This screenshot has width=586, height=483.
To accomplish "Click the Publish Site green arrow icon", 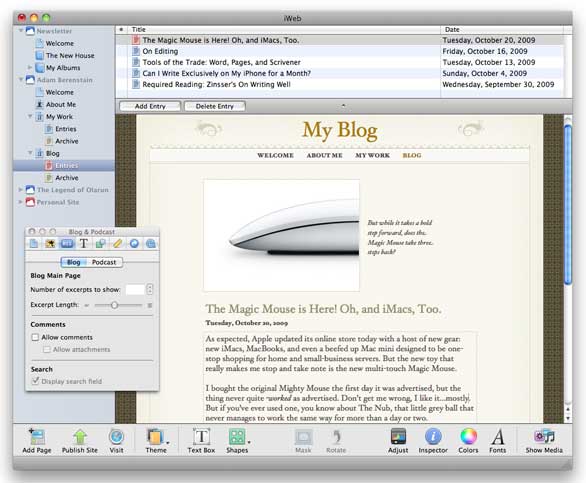I will 80,437.
